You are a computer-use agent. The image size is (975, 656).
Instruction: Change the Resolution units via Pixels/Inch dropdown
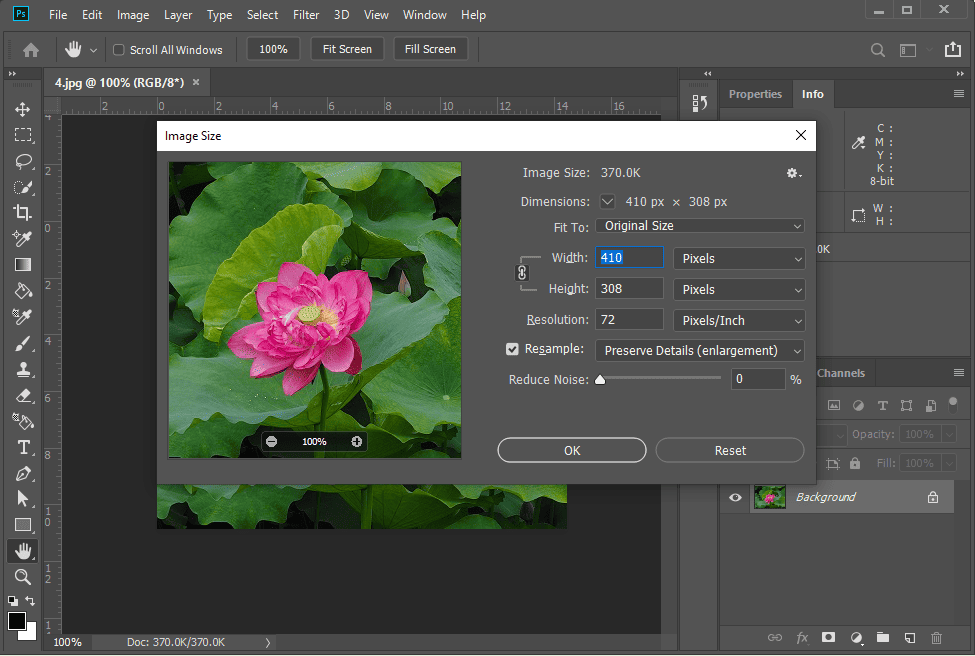[739, 320]
